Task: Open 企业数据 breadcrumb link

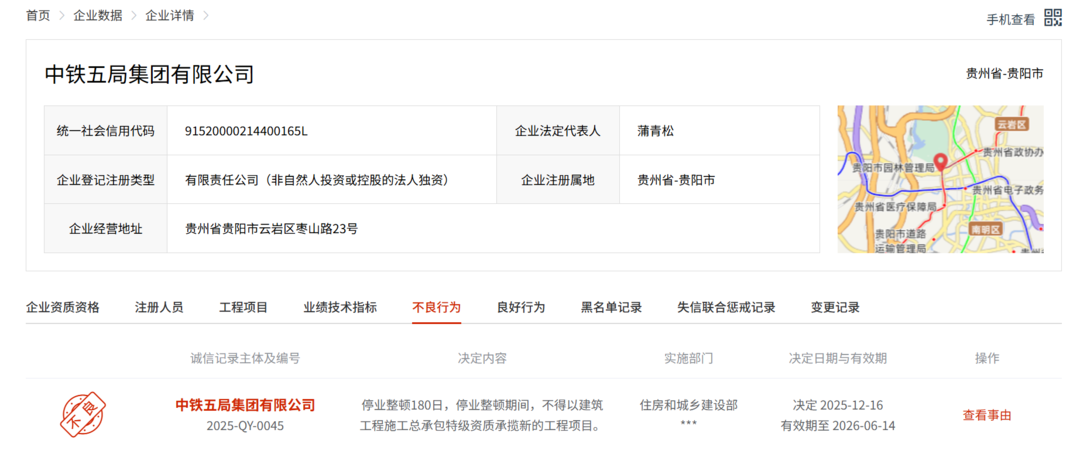Action: pyautogui.click(x=98, y=16)
